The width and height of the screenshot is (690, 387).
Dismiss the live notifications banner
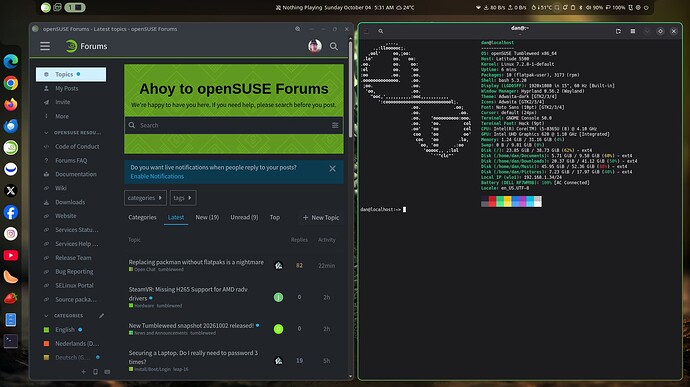click(332, 169)
